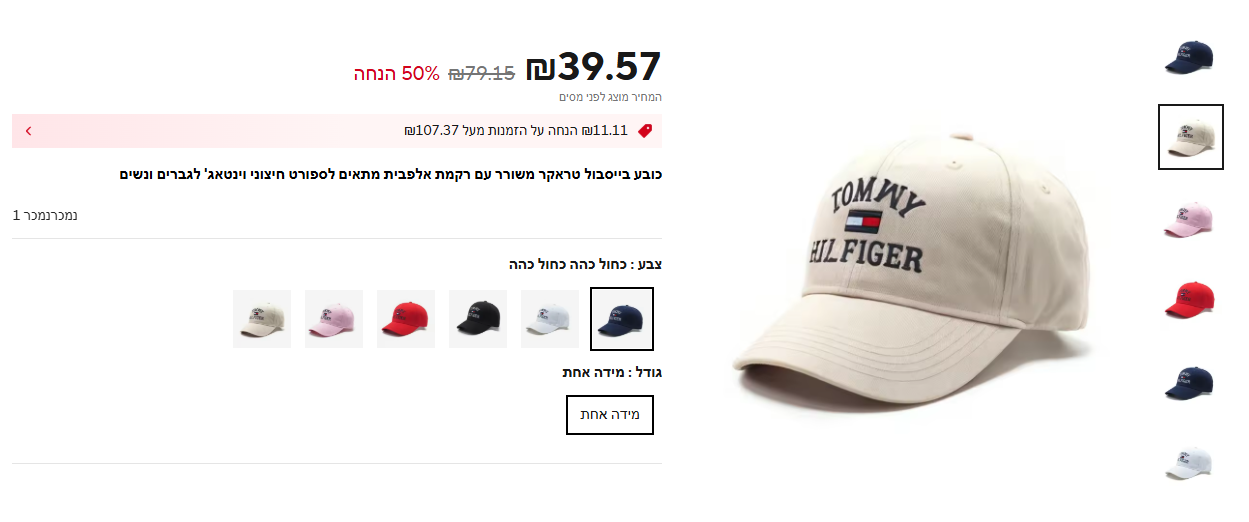Show the lower navy cap thumbnail

[x=1189, y=382]
